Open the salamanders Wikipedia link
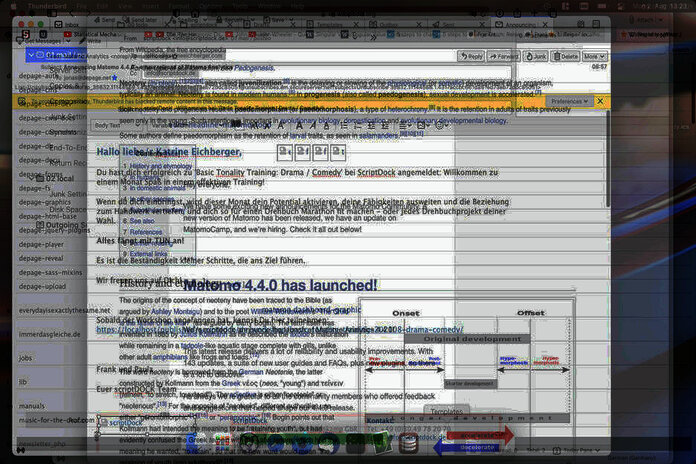This screenshot has width=696, height=464. [378, 135]
